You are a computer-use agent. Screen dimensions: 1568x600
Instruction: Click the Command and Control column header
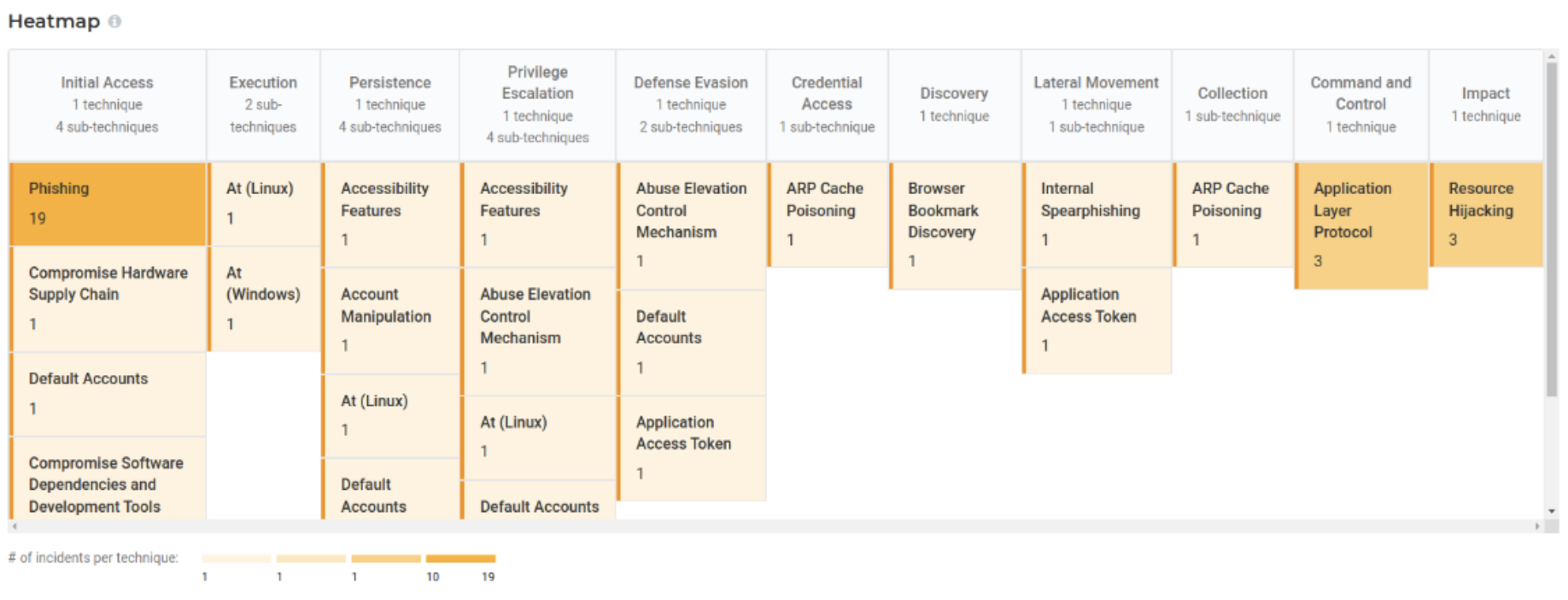coord(1360,104)
